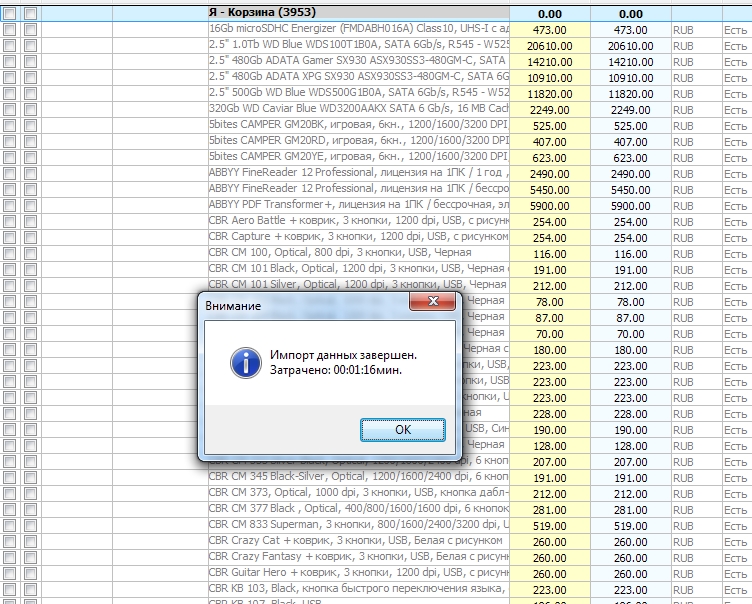Image resolution: width=752 pixels, height=604 pixels.
Task: Check left box for 16Gb microSDHC Energizer row
Action: [9, 30]
